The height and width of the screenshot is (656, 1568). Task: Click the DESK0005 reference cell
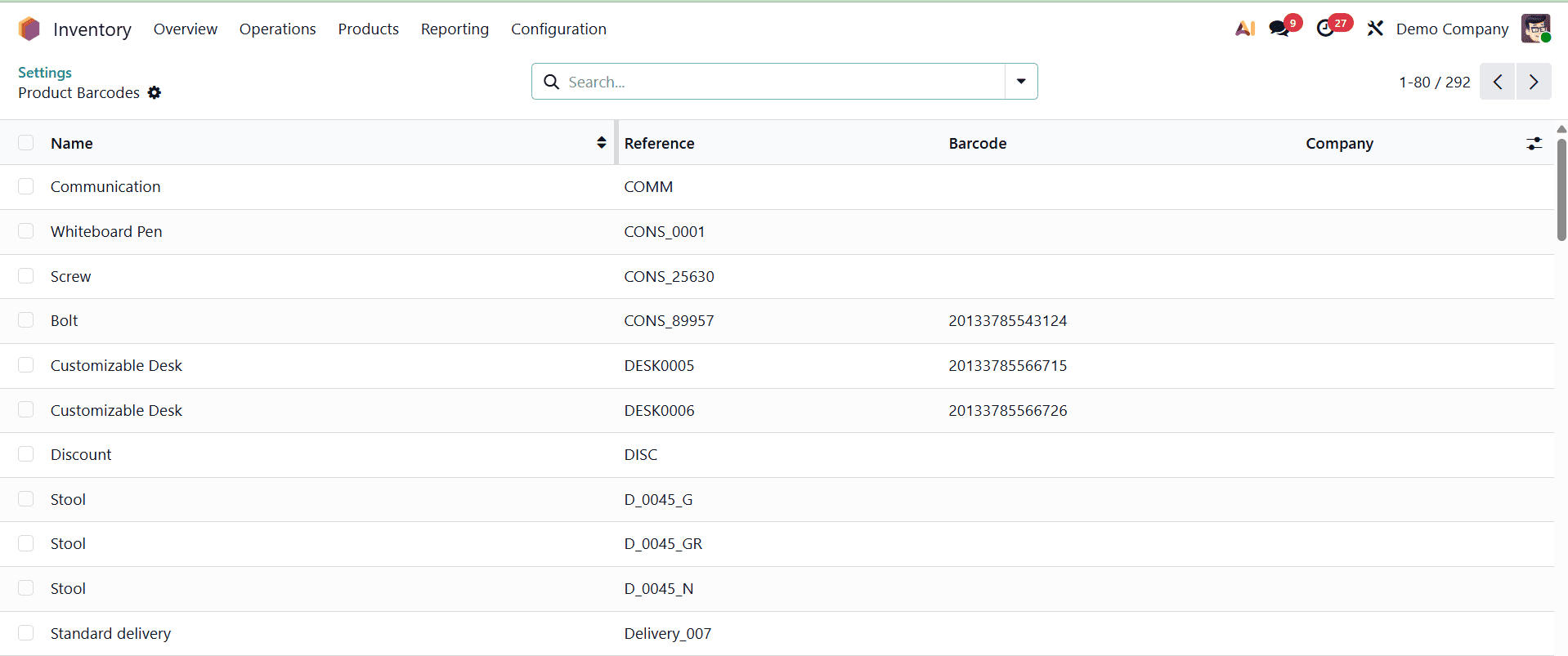(659, 365)
